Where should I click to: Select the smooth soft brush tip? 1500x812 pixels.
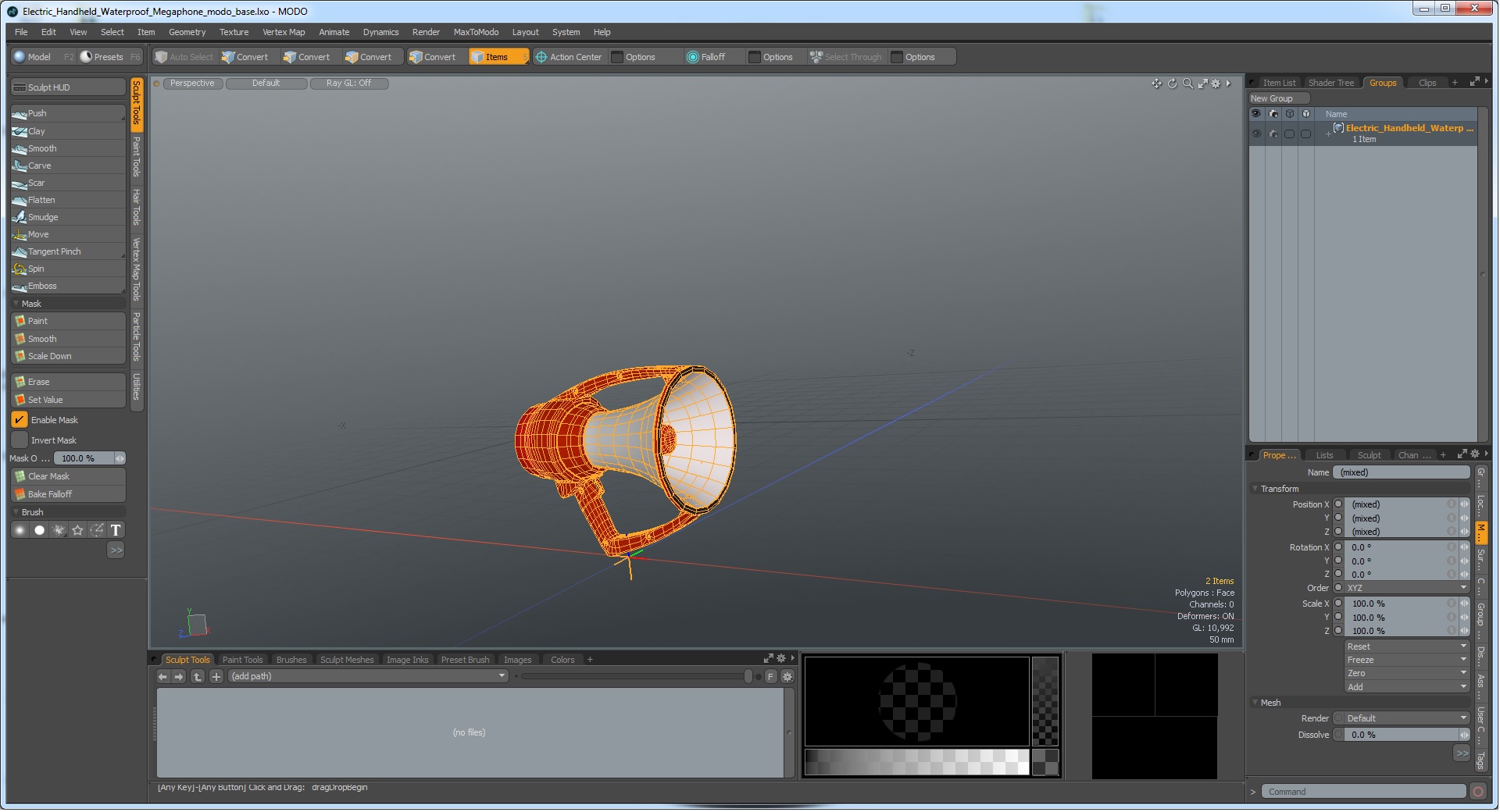tap(20, 531)
